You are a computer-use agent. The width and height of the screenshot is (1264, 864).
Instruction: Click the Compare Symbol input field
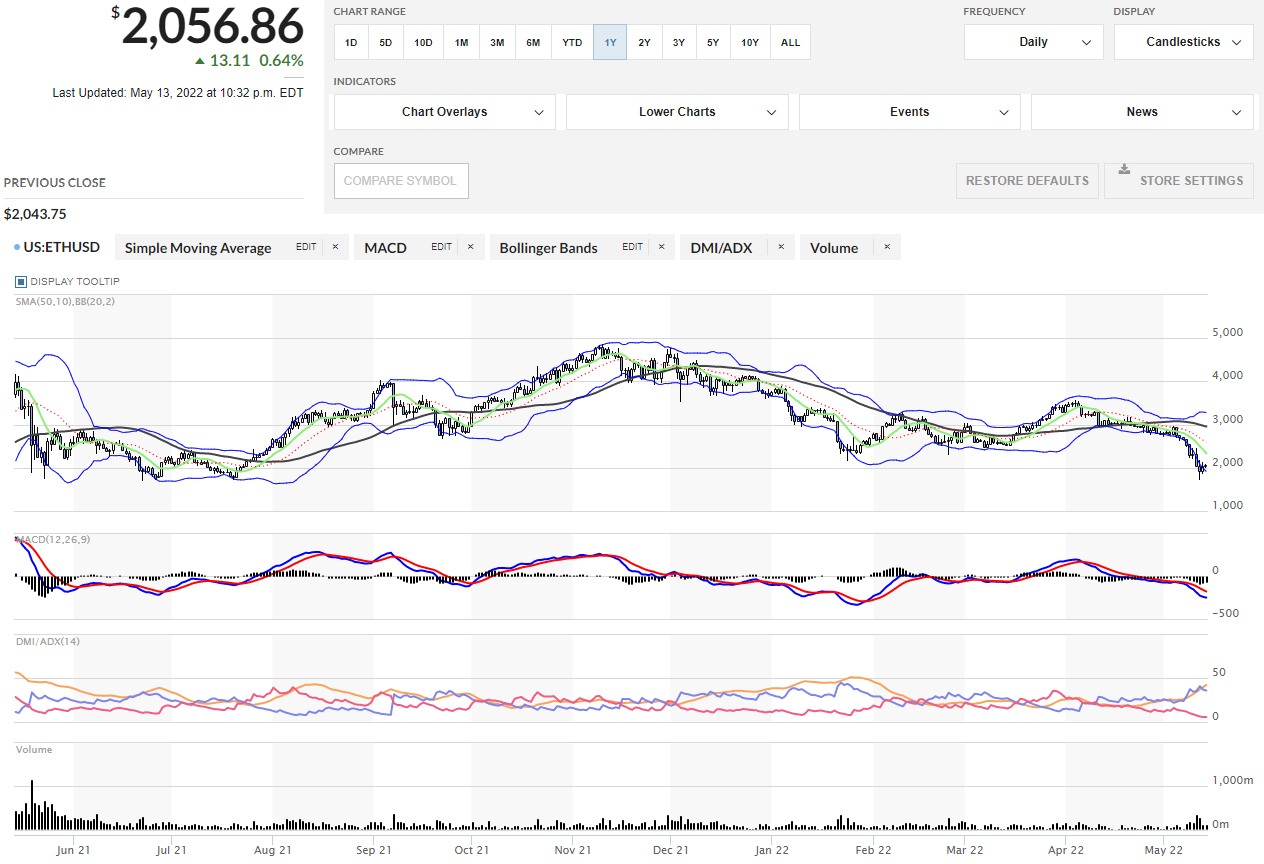click(x=400, y=181)
